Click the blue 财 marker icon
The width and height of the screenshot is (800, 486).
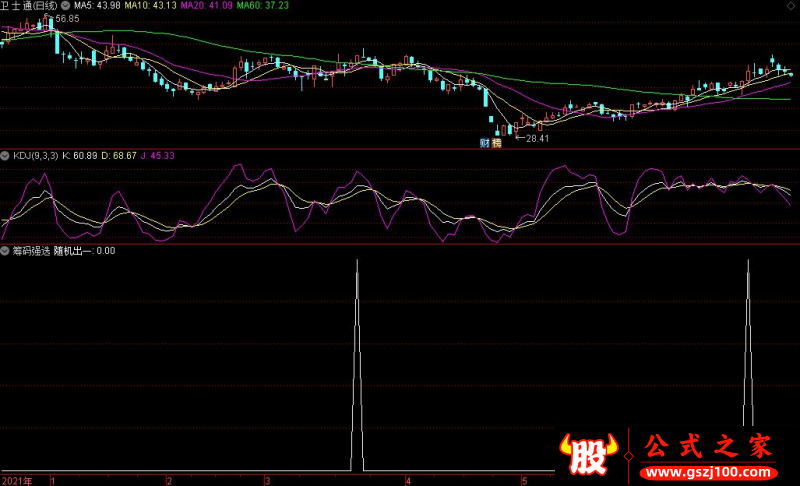(x=485, y=142)
